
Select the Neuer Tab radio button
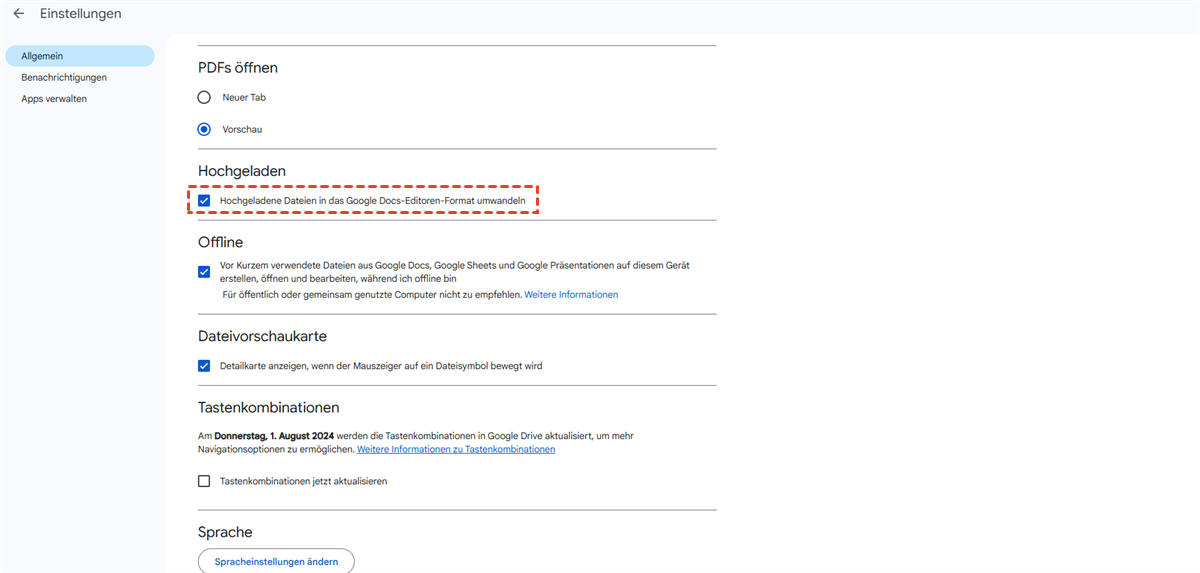(x=204, y=97)
